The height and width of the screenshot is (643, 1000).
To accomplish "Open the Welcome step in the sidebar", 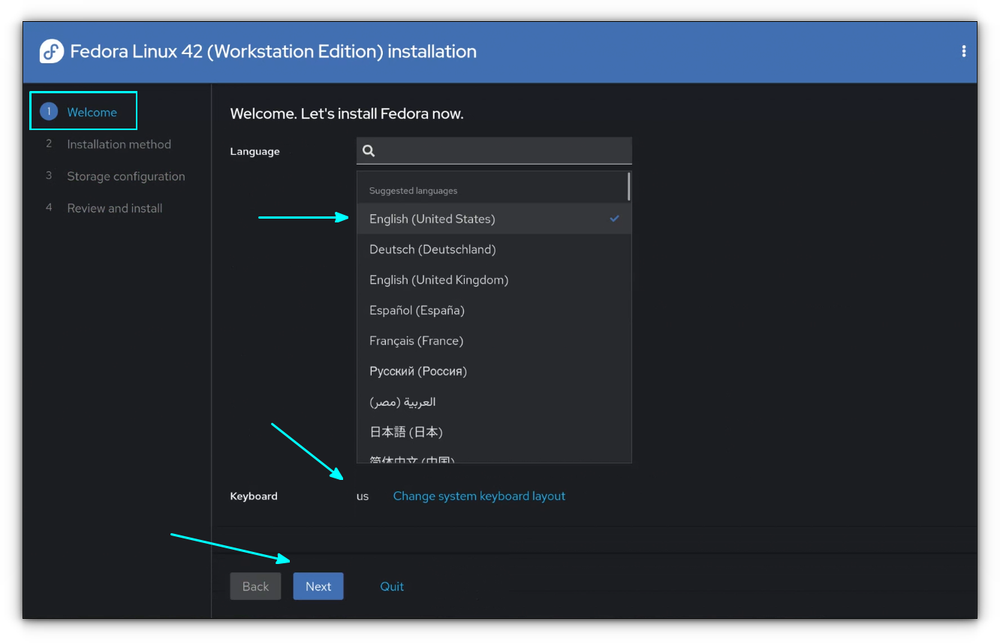I will point(91,111).
